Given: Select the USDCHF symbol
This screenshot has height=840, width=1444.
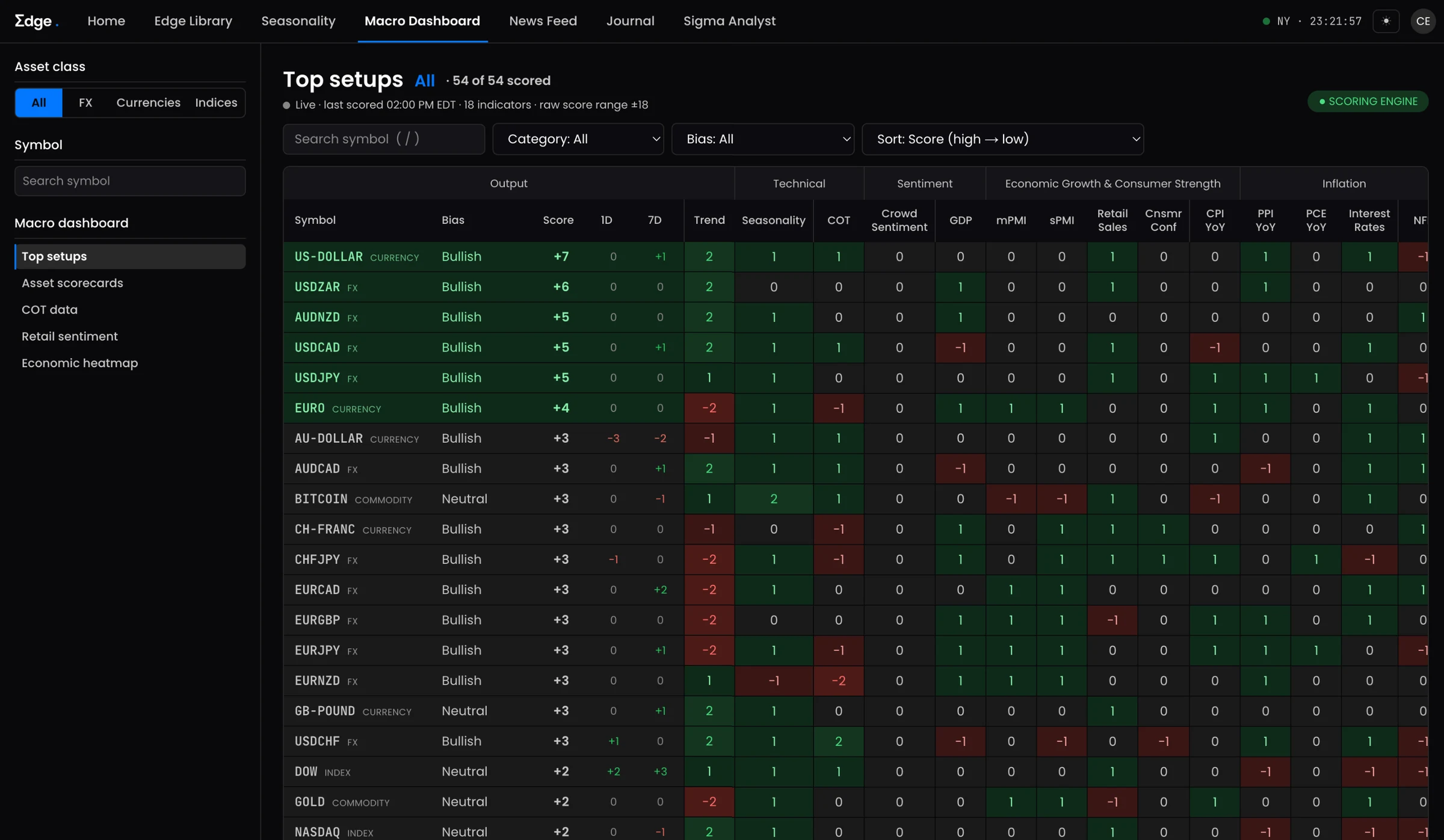Looking at the screenshot, I should tap(317, 741).
